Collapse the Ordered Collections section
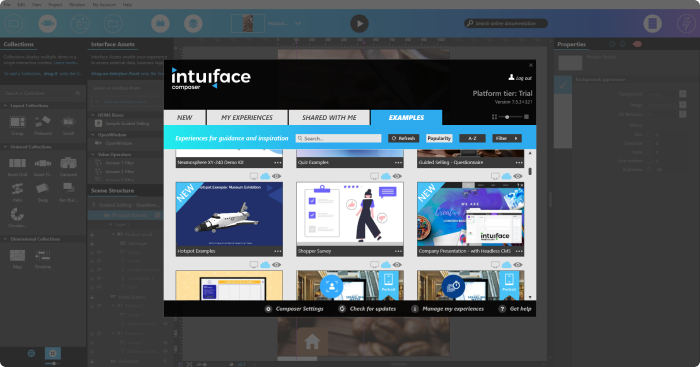This screenshot has width=700, height=367. tap(5, 147)
